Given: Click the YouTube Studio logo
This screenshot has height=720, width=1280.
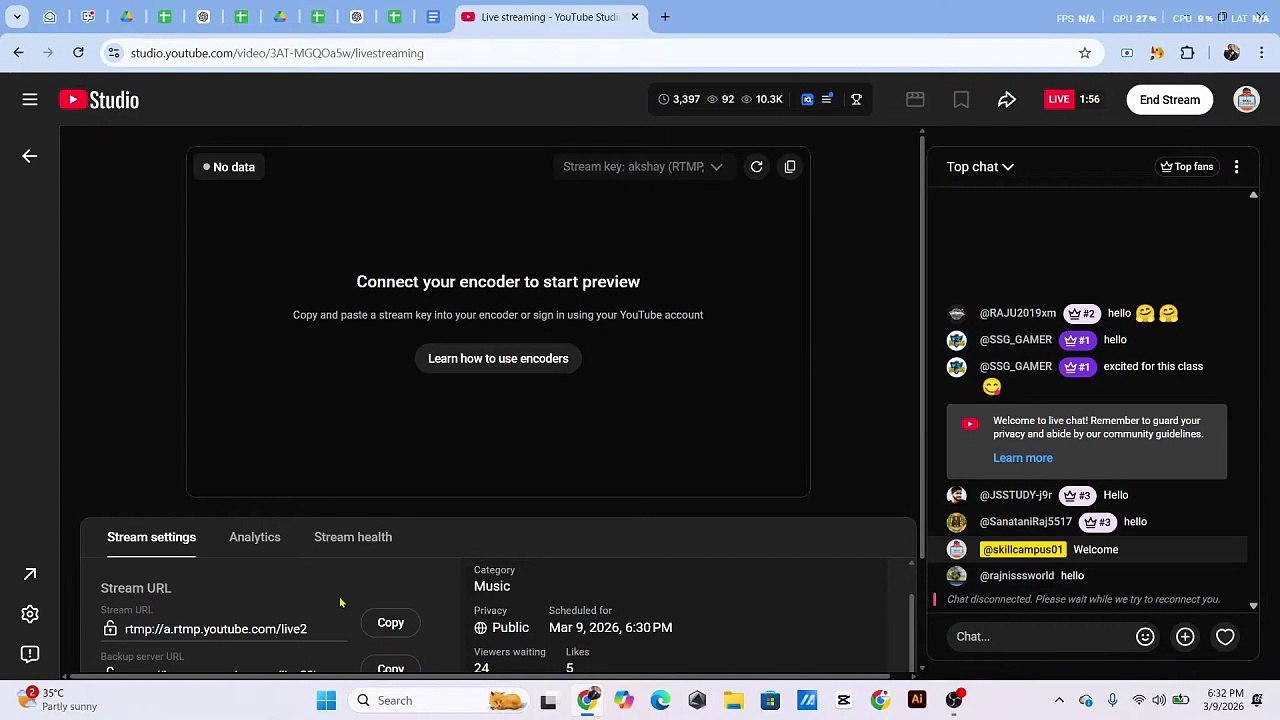Looking at the screenshot, I should [99, 99].
